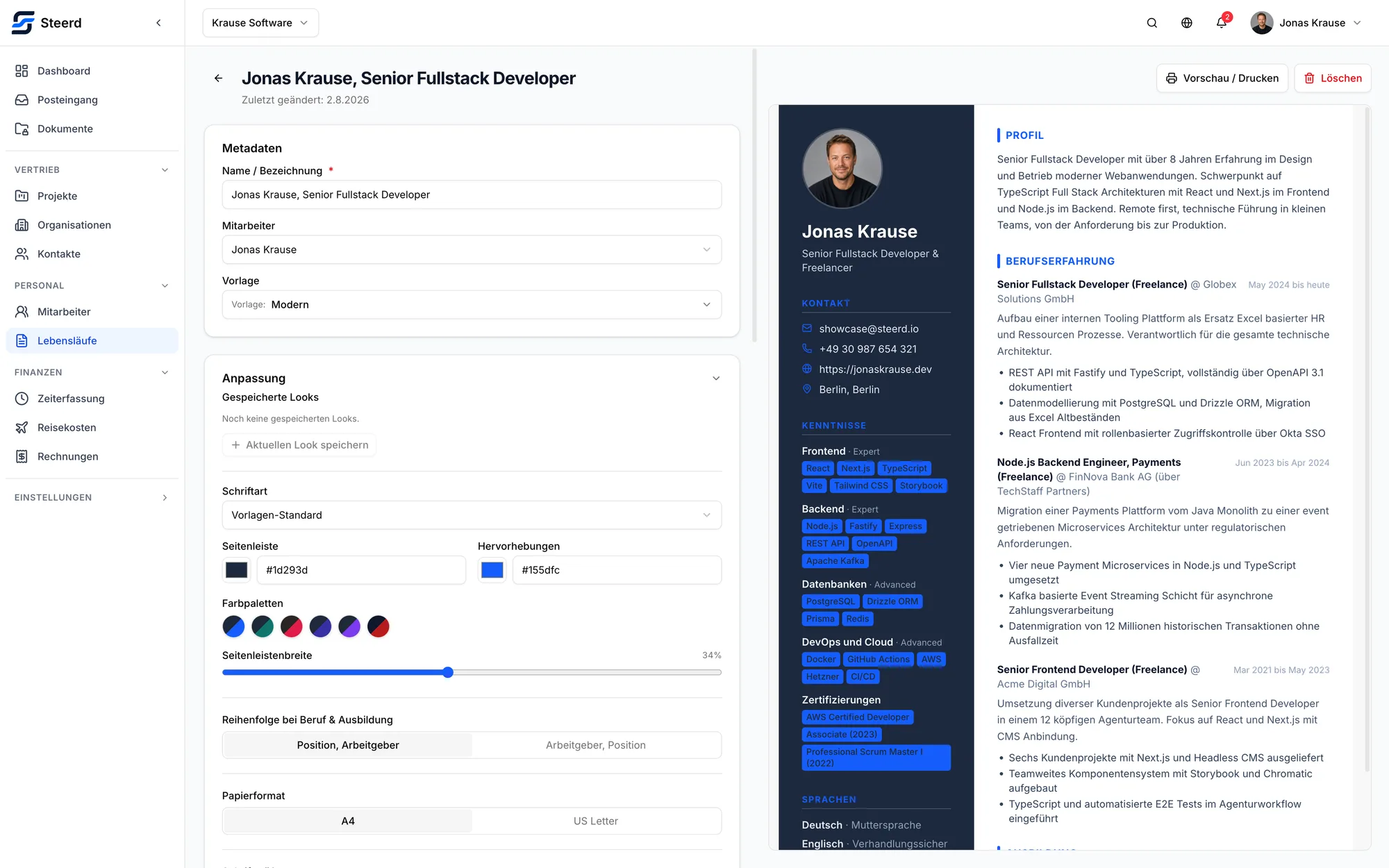Select Position, Arbeitgeber order

coord(348,745)
